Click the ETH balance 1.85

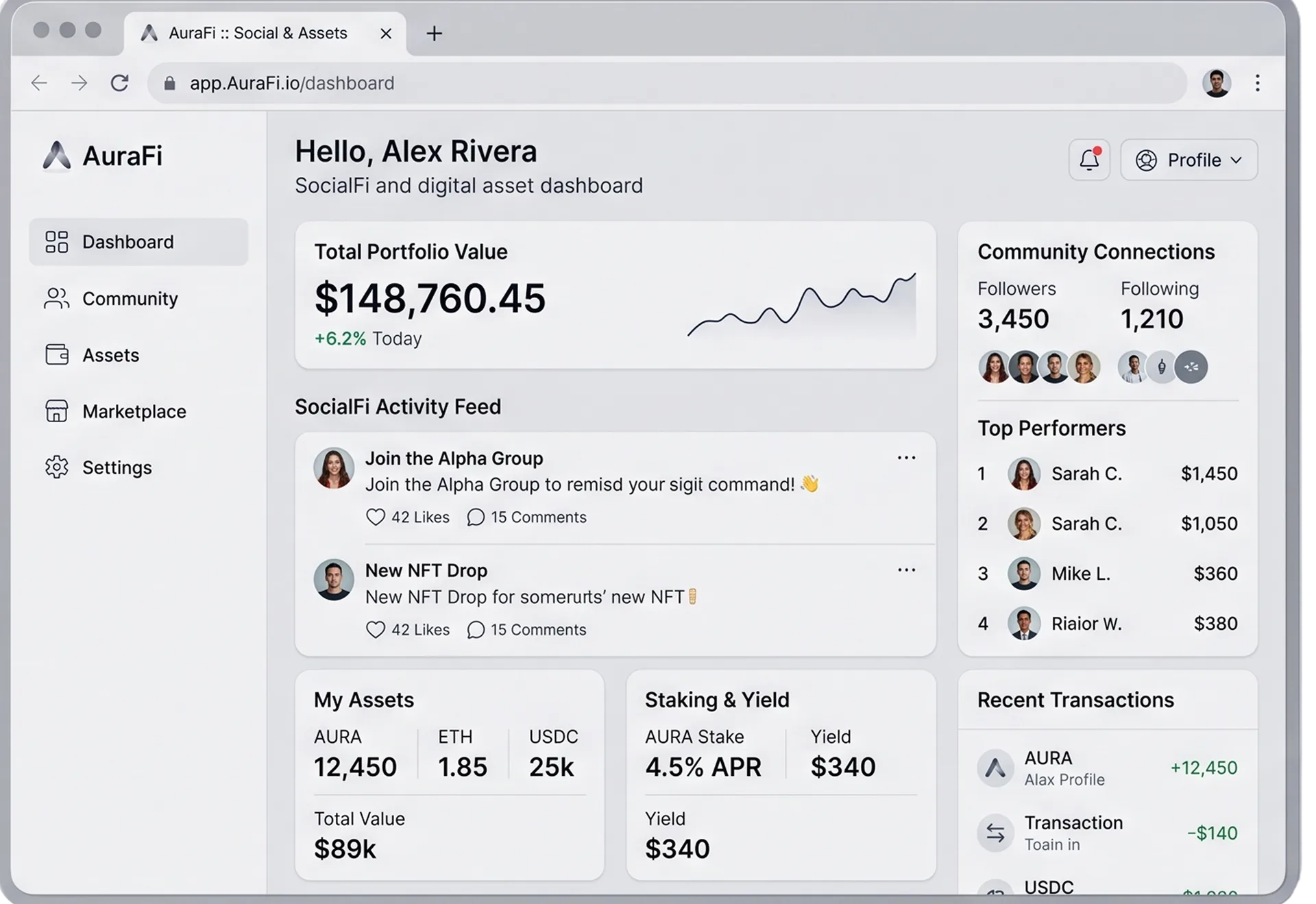click(463, 767)
